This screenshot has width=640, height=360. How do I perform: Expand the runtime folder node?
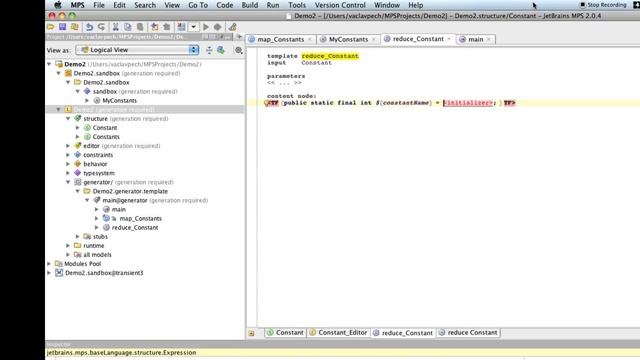[68, 245]
